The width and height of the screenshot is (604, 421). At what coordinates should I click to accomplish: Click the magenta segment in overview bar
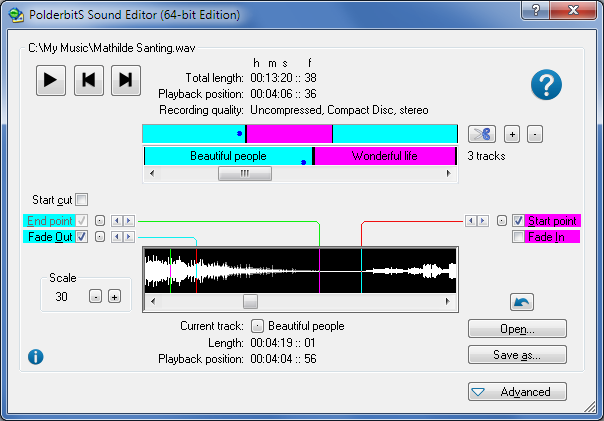tap(289, 134)
